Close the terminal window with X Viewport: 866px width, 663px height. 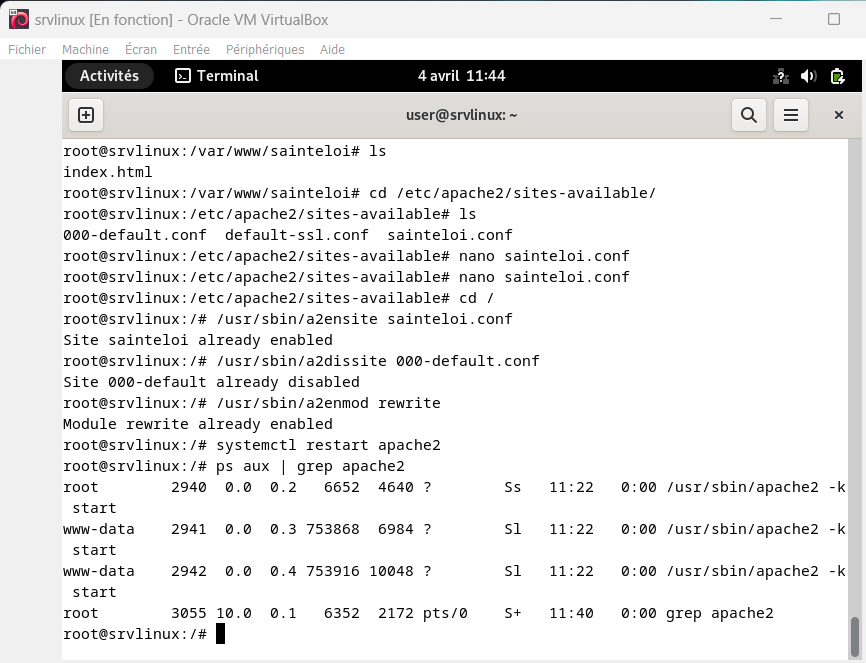click(838, 115)
